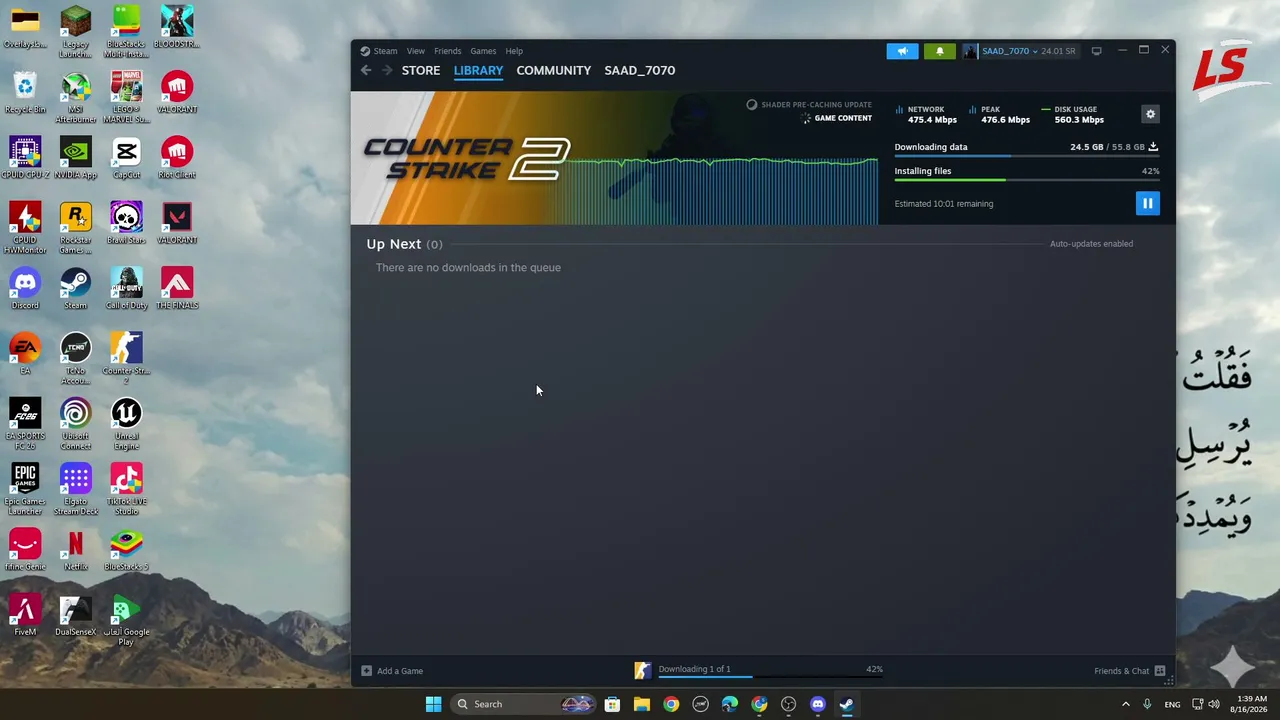Select the MSI Afterburner desktop icon

(x=76, y=98)
